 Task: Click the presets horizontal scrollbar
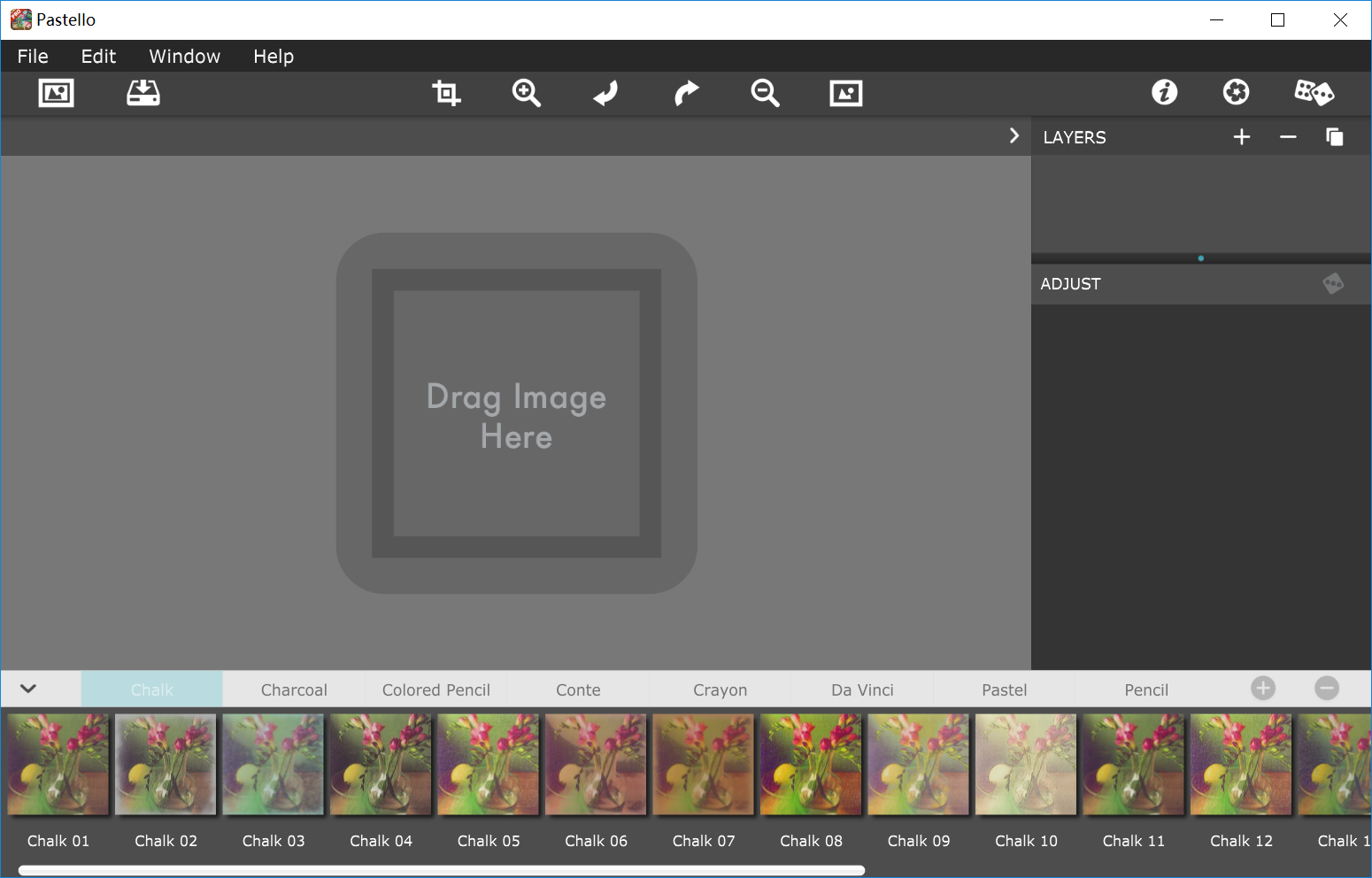441,871
